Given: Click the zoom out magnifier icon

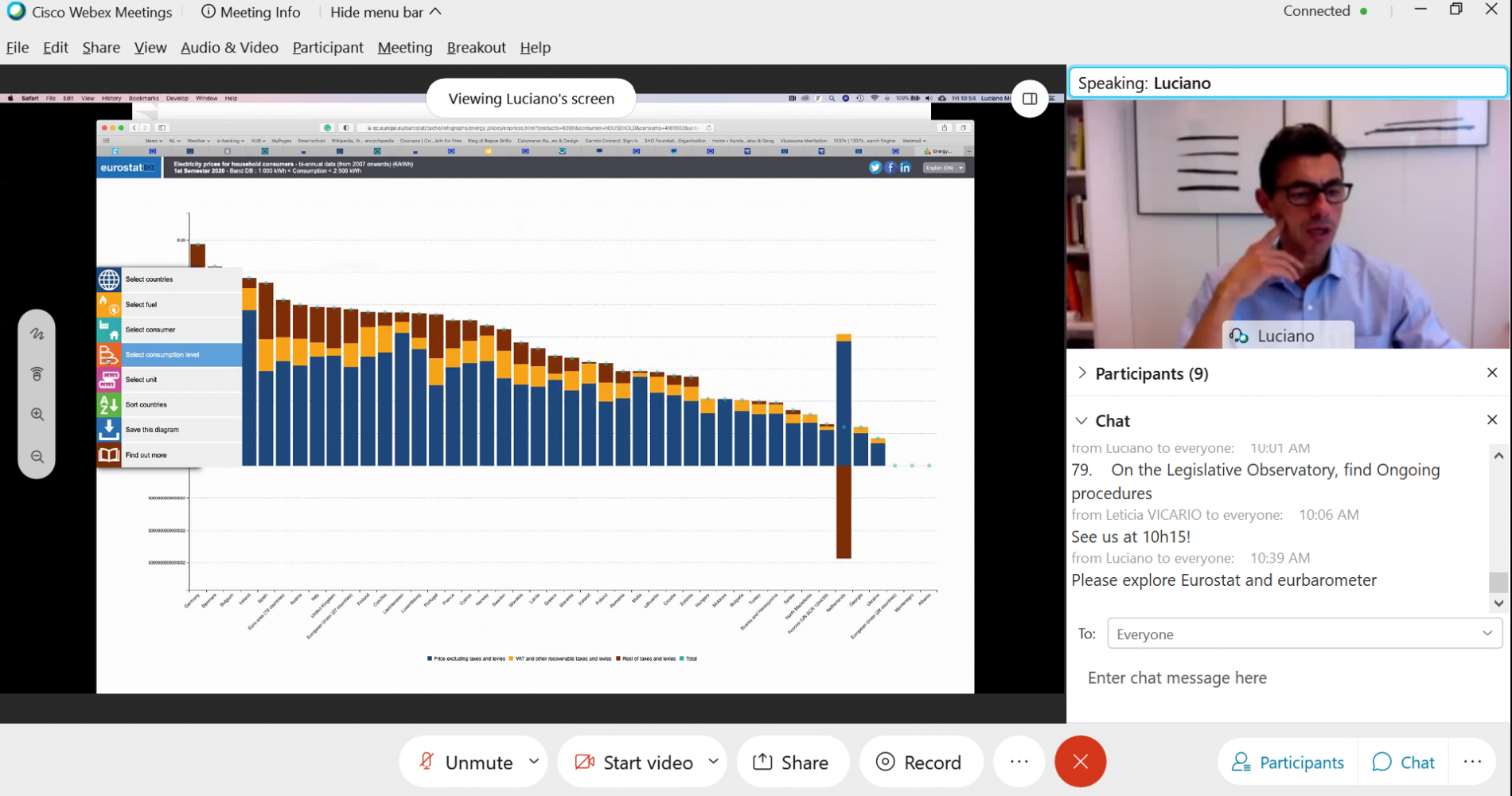Looking at the screenshot, I should pos(37,457).
